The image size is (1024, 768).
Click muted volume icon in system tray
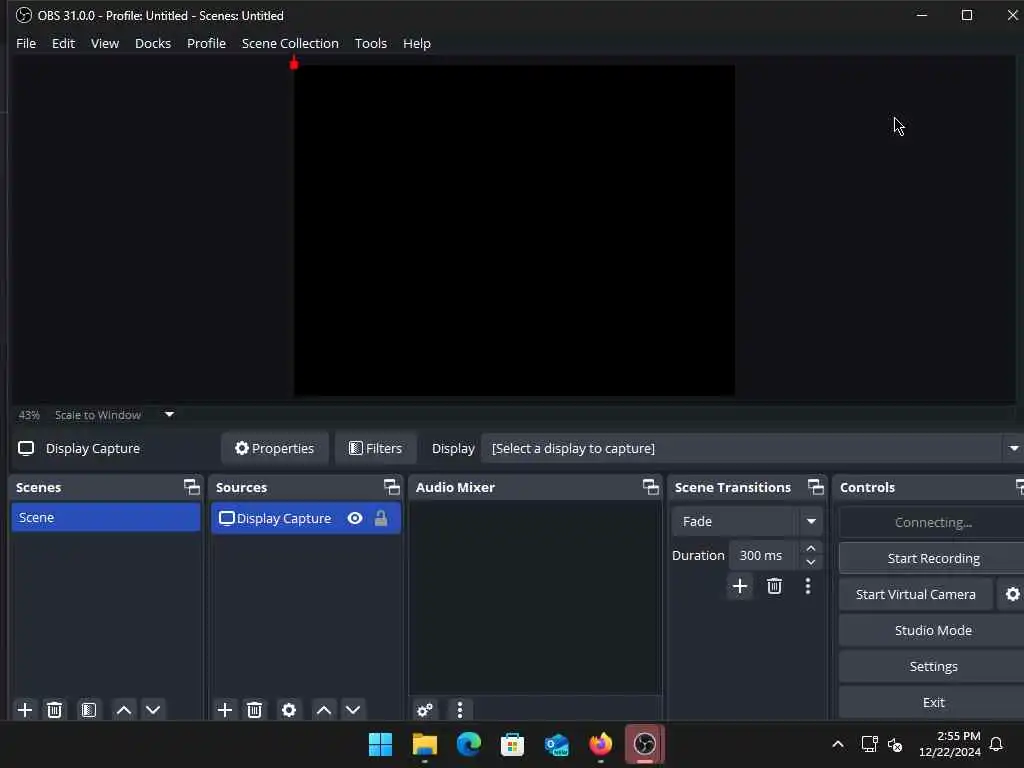click(x=895, y=744)
